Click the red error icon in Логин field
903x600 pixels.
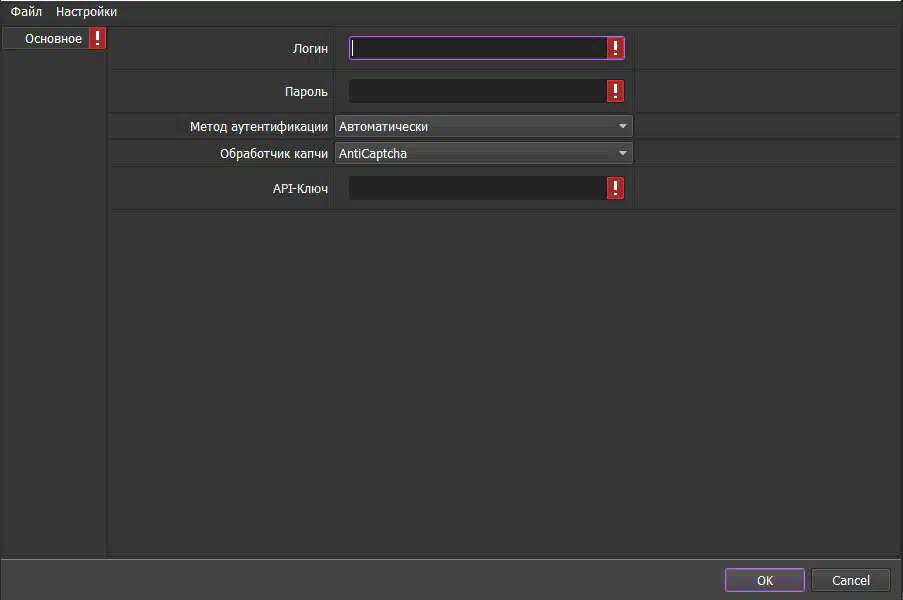coord(616,48)
